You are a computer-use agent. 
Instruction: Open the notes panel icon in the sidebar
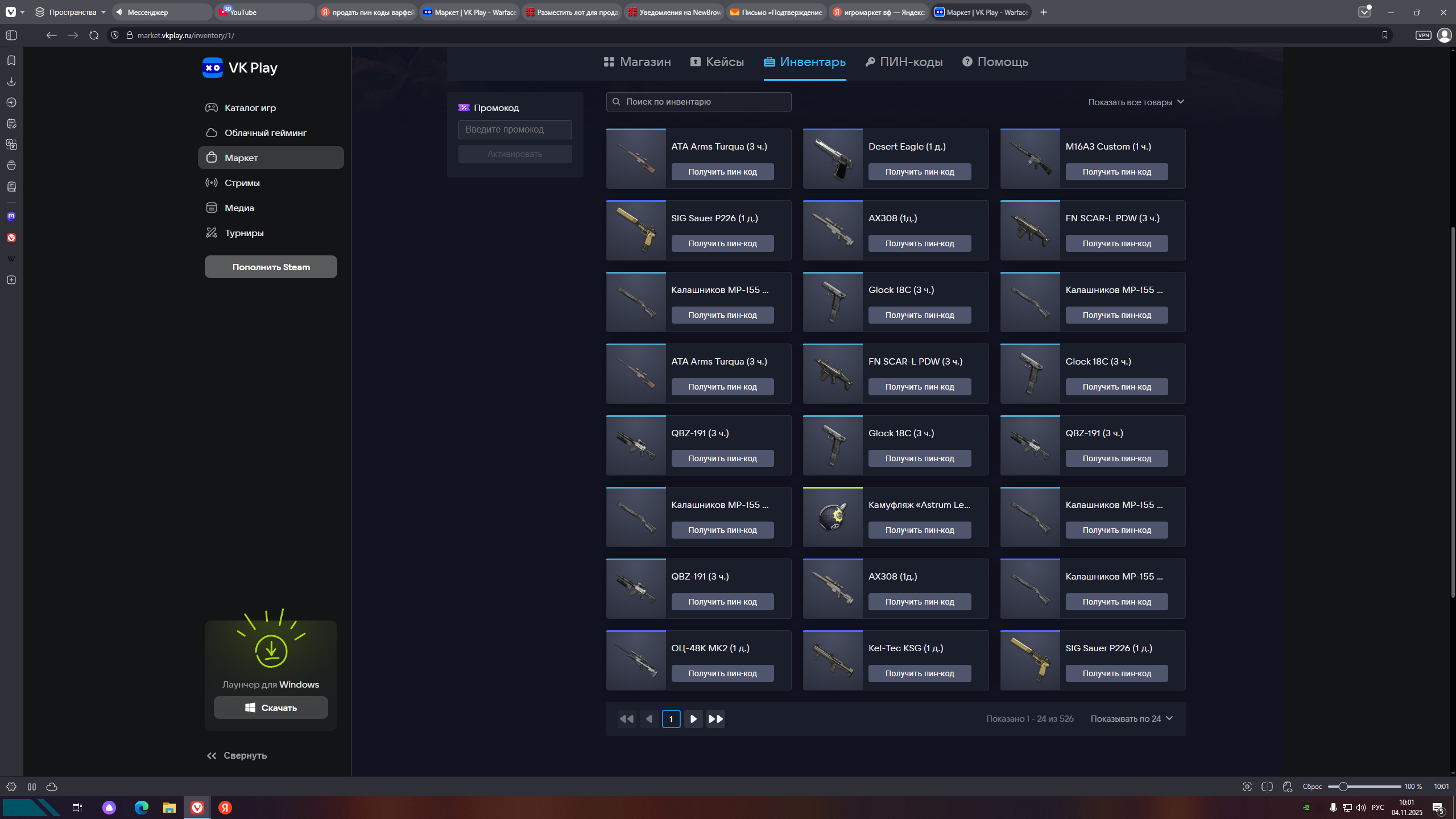click(x=11, y=123)
